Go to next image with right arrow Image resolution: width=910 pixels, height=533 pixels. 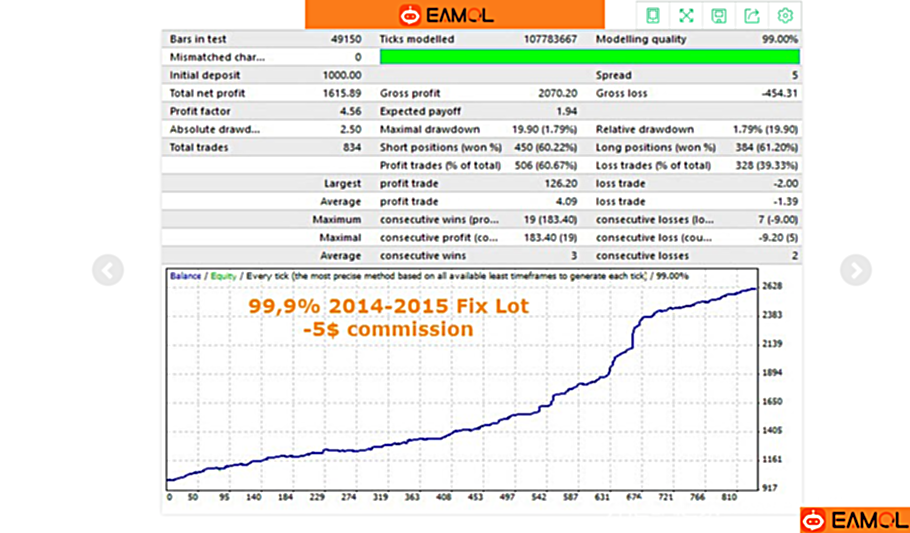coord(855,270)
